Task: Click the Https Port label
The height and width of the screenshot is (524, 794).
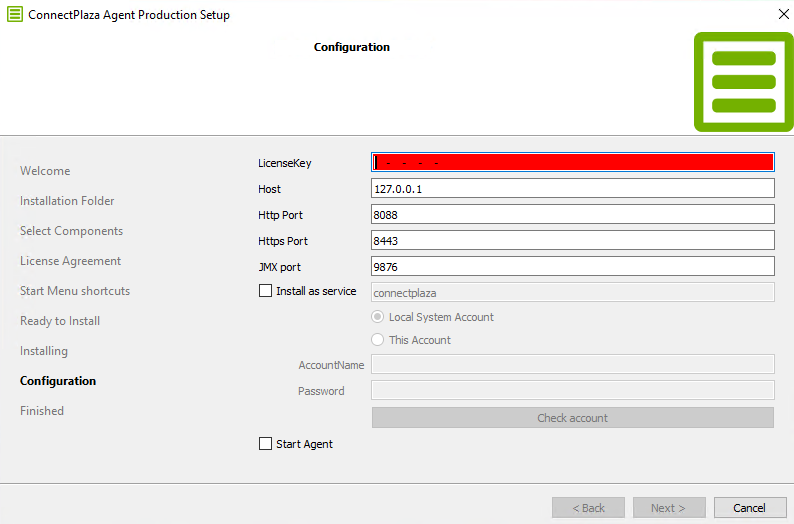Action: [x=283, y=241]
